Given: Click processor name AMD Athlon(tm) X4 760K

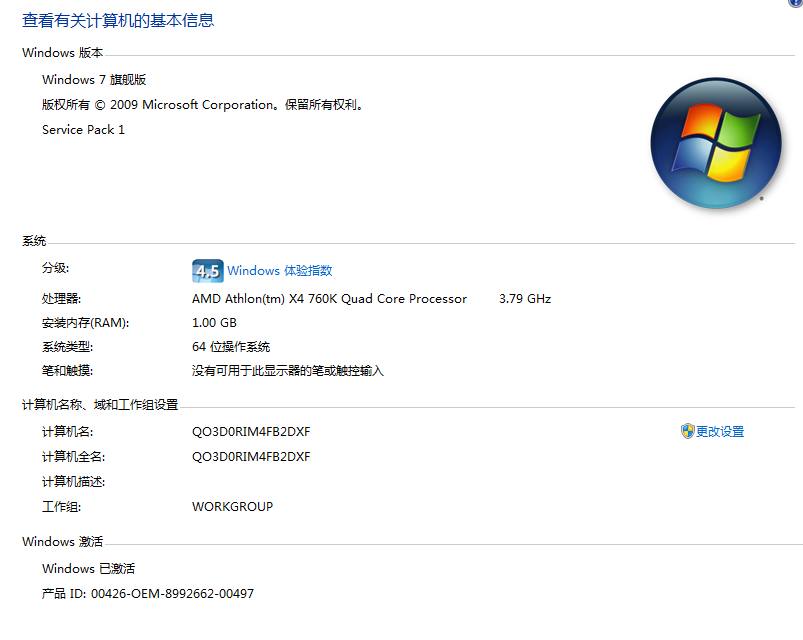Looking at the screenshot, I should [329, 298].
